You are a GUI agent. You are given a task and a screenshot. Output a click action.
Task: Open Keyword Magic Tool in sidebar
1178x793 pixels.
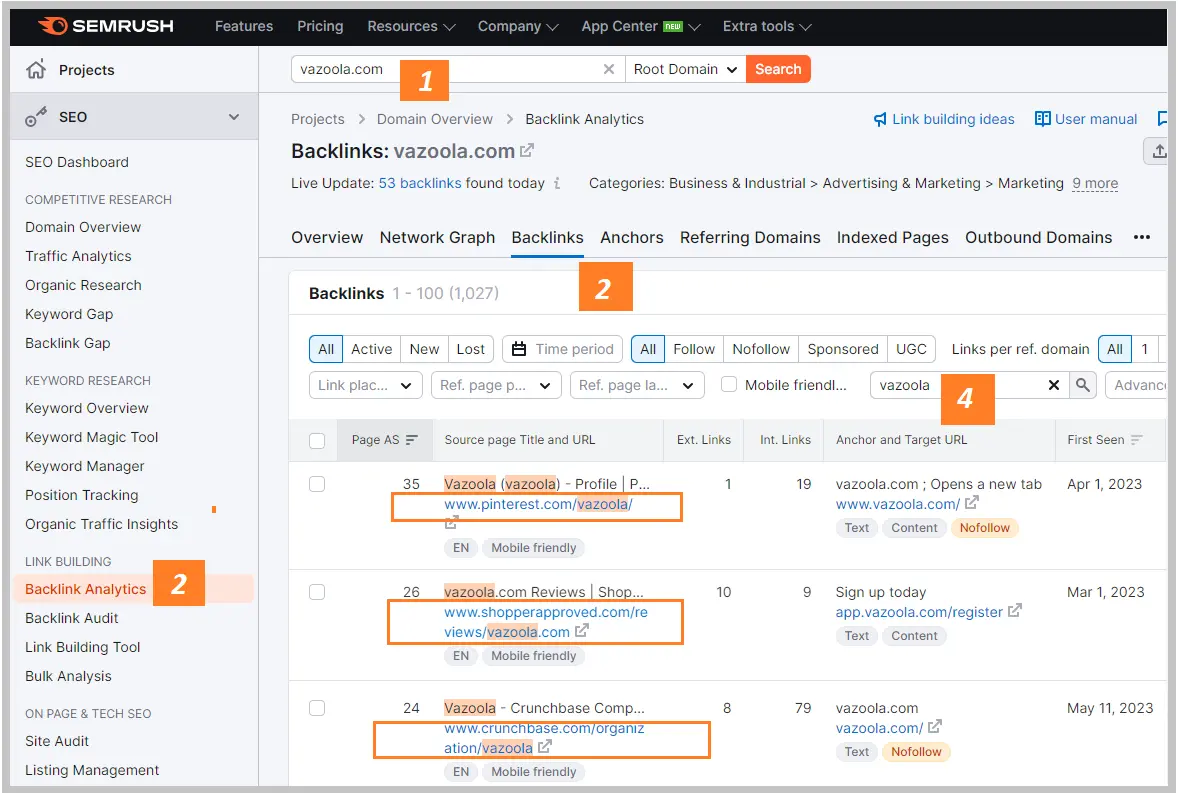92,437
